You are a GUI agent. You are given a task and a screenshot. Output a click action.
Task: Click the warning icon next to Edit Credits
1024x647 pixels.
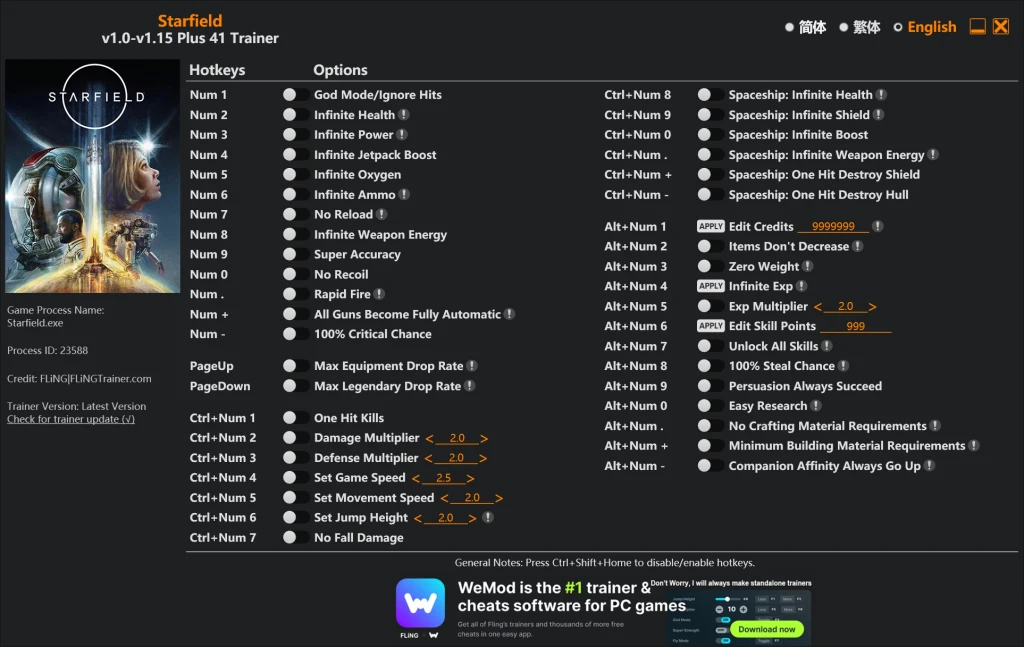877,226
